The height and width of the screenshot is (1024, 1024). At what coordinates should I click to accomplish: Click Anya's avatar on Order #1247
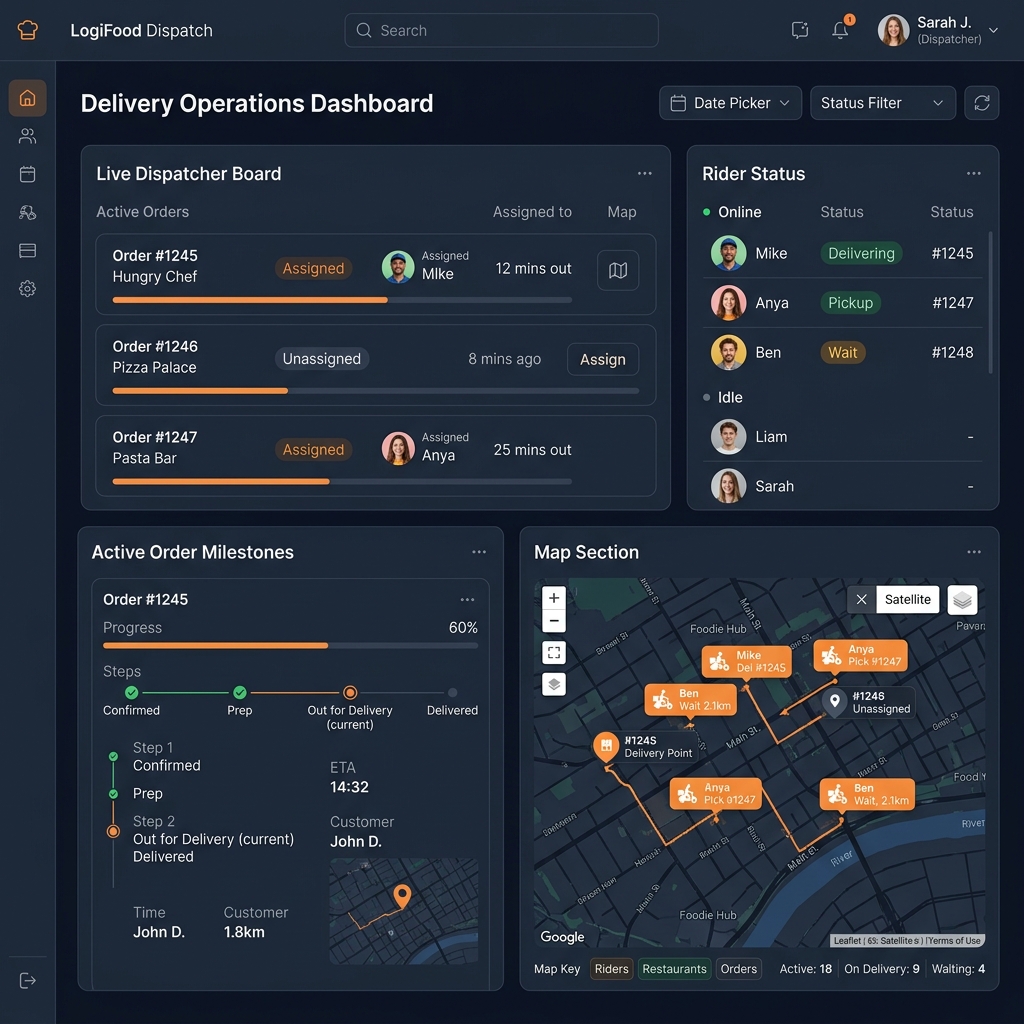pos(398,449)
